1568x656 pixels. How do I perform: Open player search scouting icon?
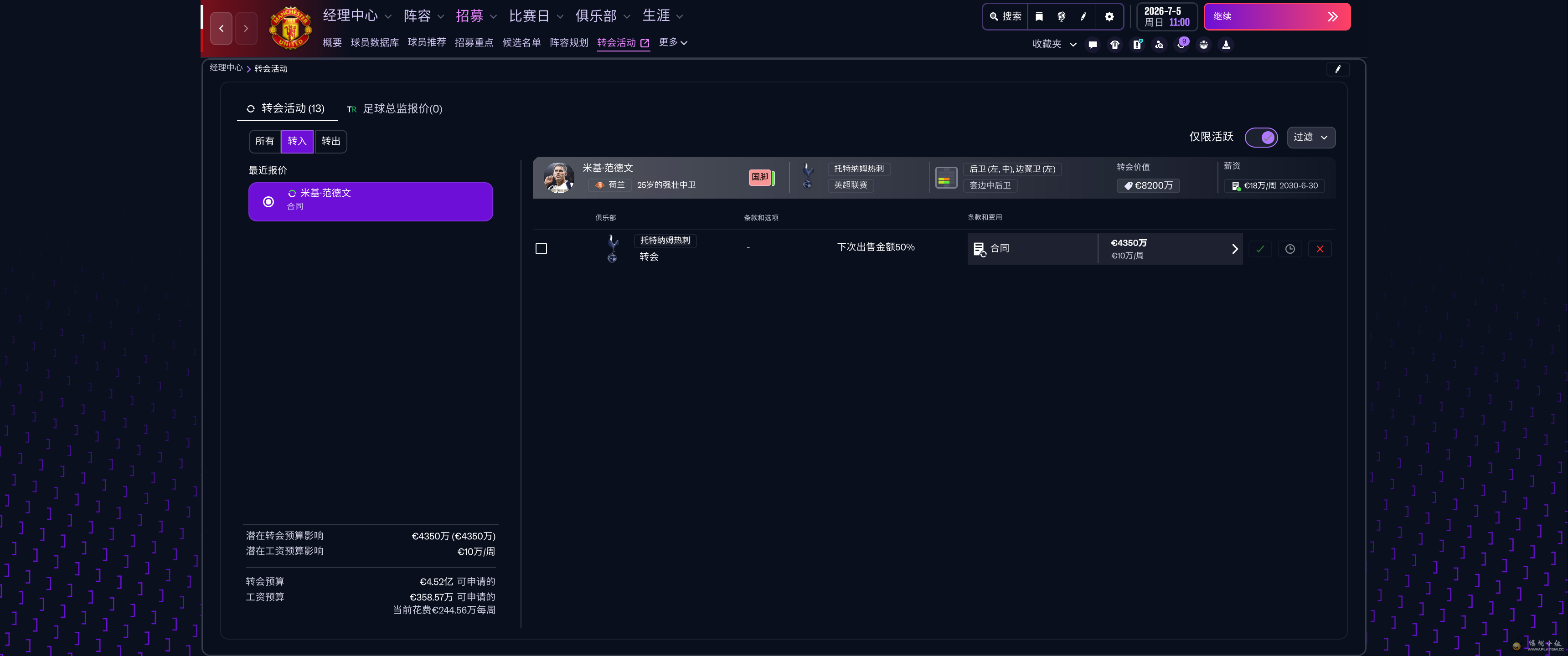[x=1159, y=45]
